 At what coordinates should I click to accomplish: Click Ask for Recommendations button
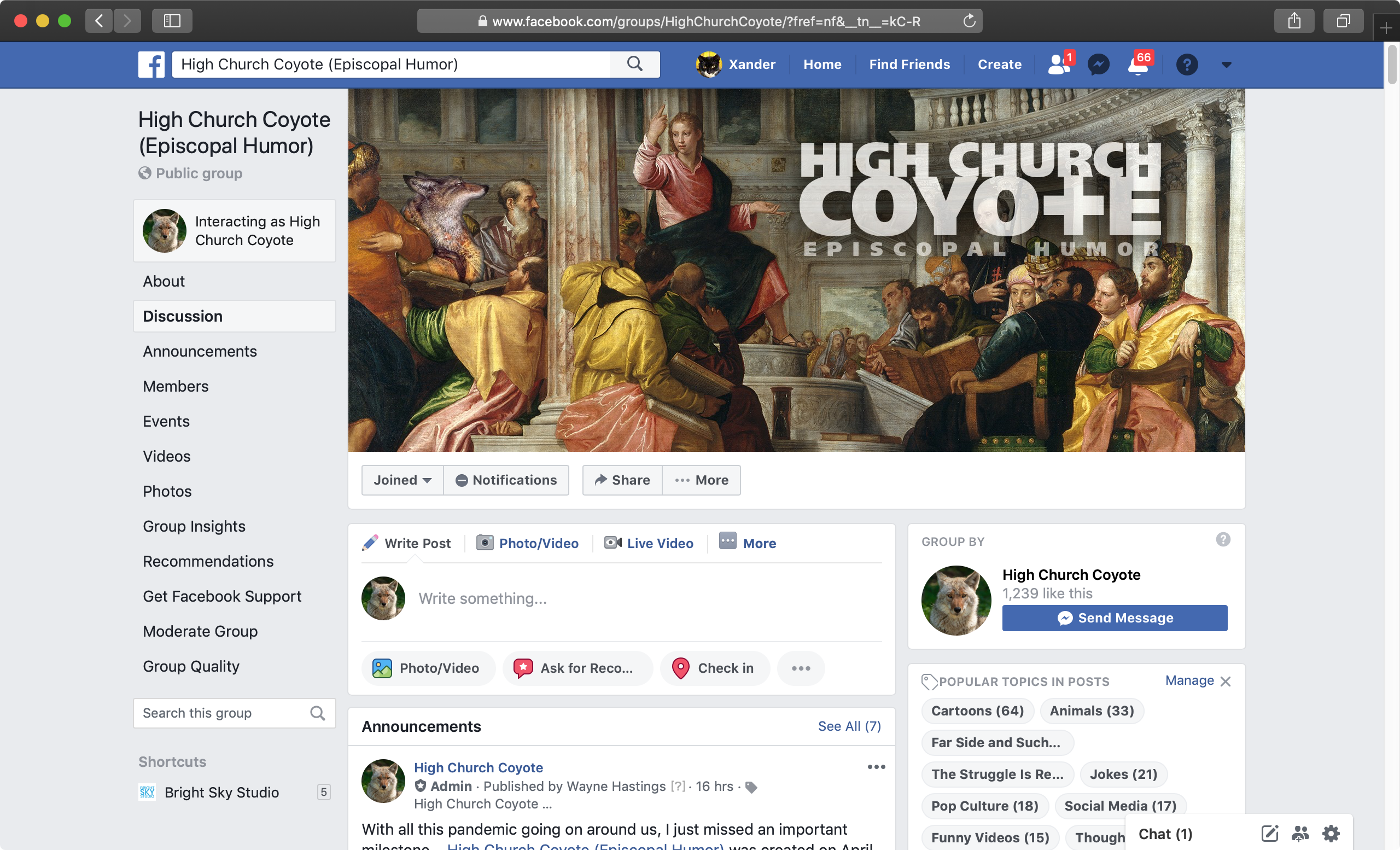pos(577,668)
